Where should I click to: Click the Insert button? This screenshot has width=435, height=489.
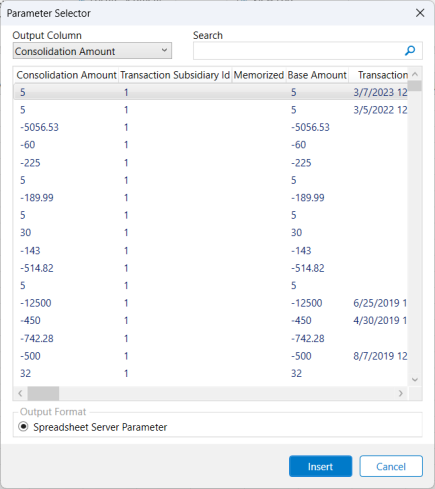pos(320,466)
